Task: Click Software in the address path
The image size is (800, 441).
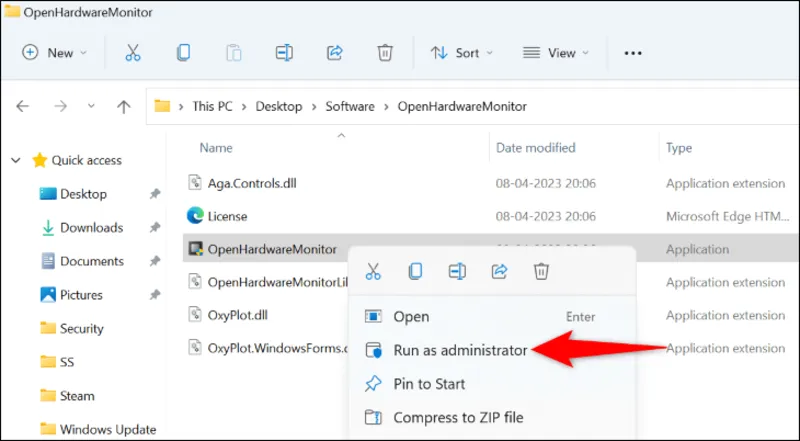Action: (x=350, y=106)
